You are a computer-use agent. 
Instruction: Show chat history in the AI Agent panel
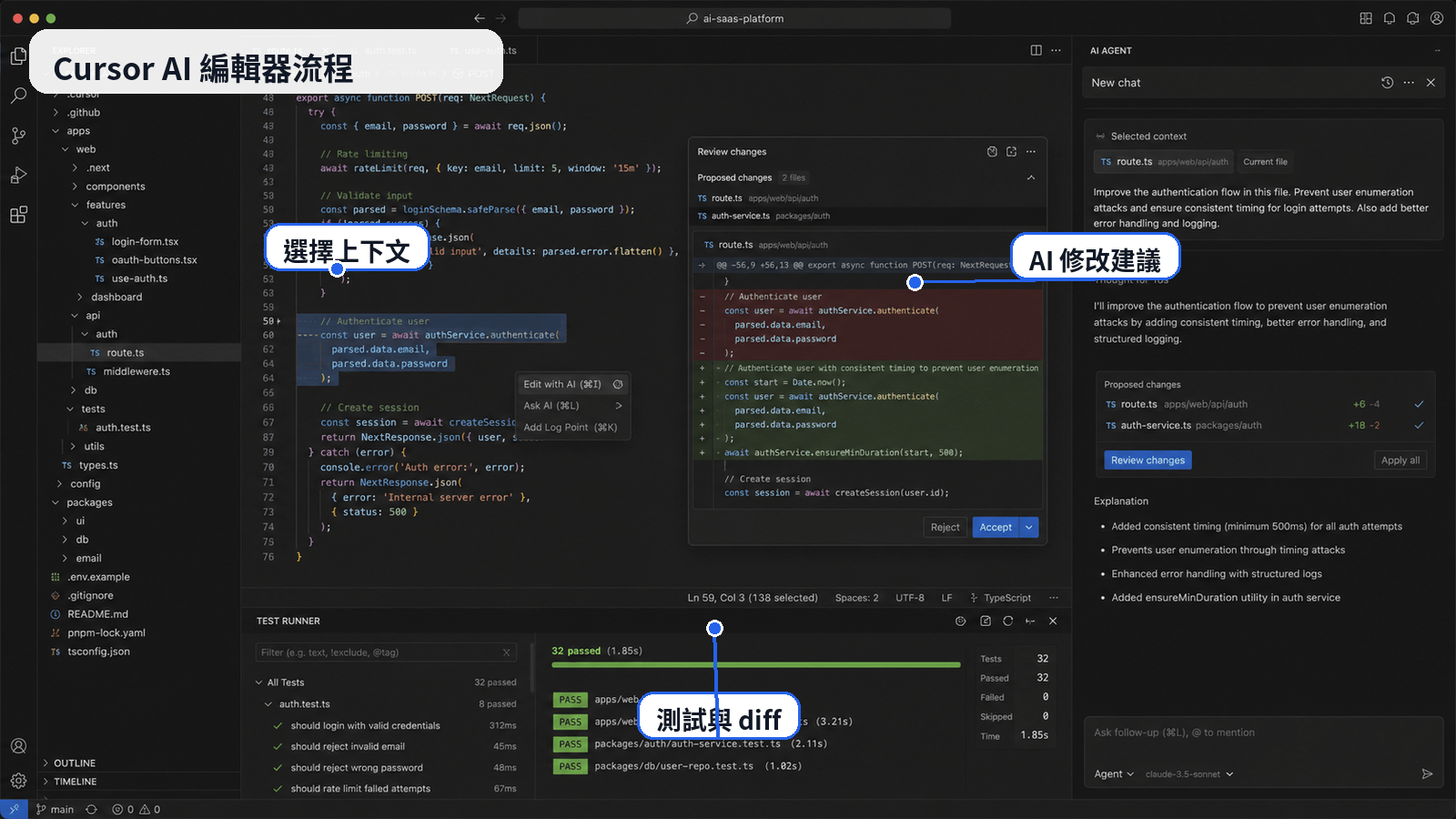[1387, 83]
